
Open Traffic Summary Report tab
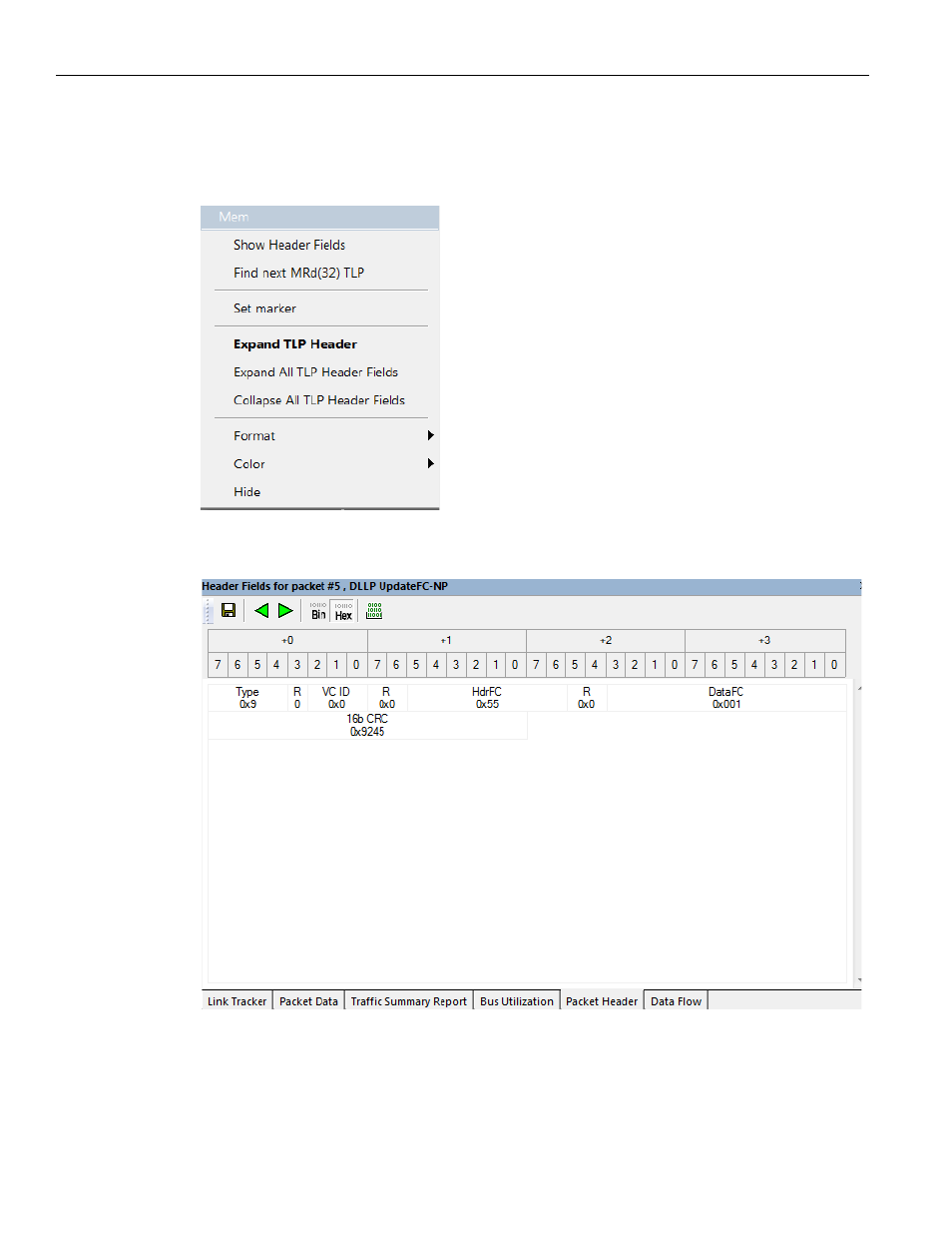click(408, 1001)
